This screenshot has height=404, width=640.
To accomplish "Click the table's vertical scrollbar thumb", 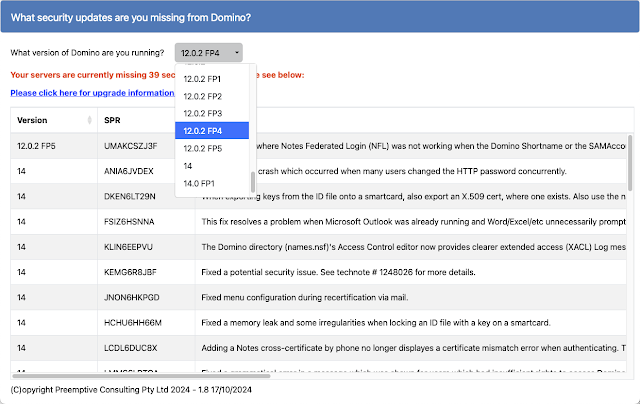I will [x=630, y=162].
